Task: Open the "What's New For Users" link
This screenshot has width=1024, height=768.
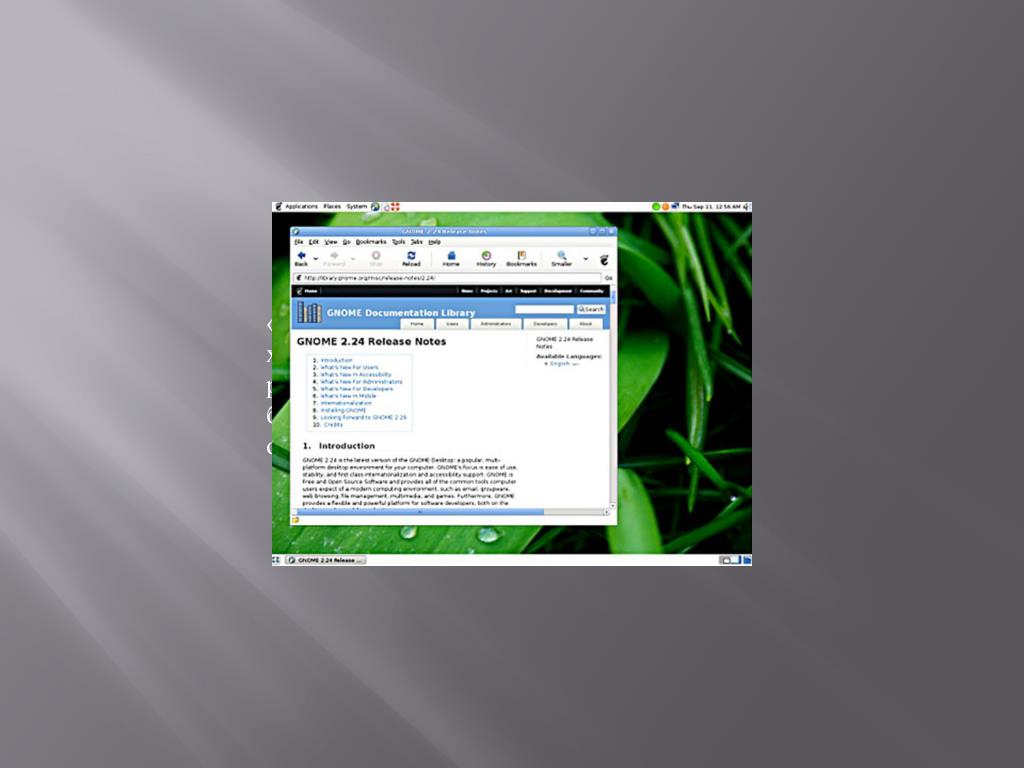Action: pos(349,367)
